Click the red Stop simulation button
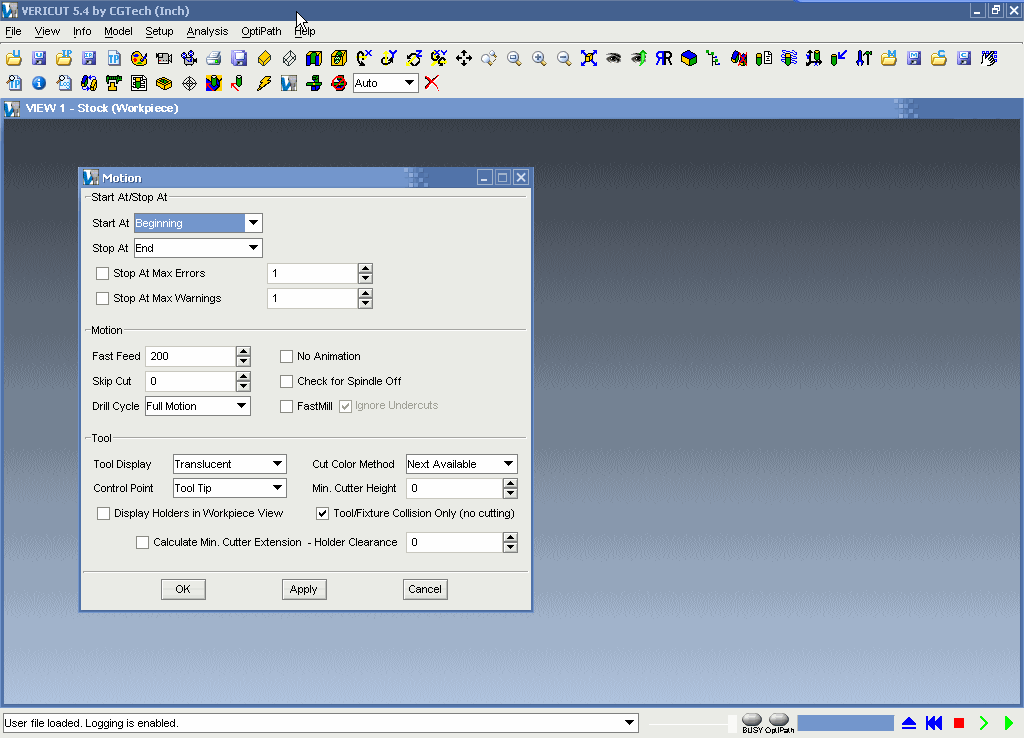This screenshot has width=1024, height=738. (x=959, y=723)
